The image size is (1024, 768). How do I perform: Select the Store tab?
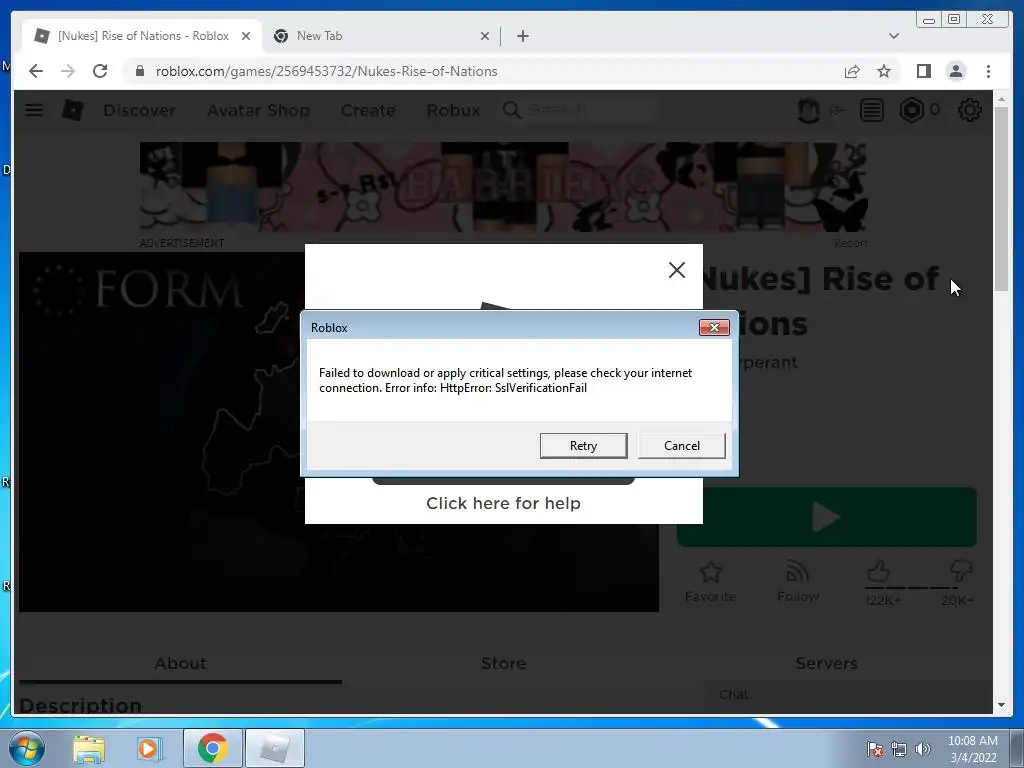(503, 663)
